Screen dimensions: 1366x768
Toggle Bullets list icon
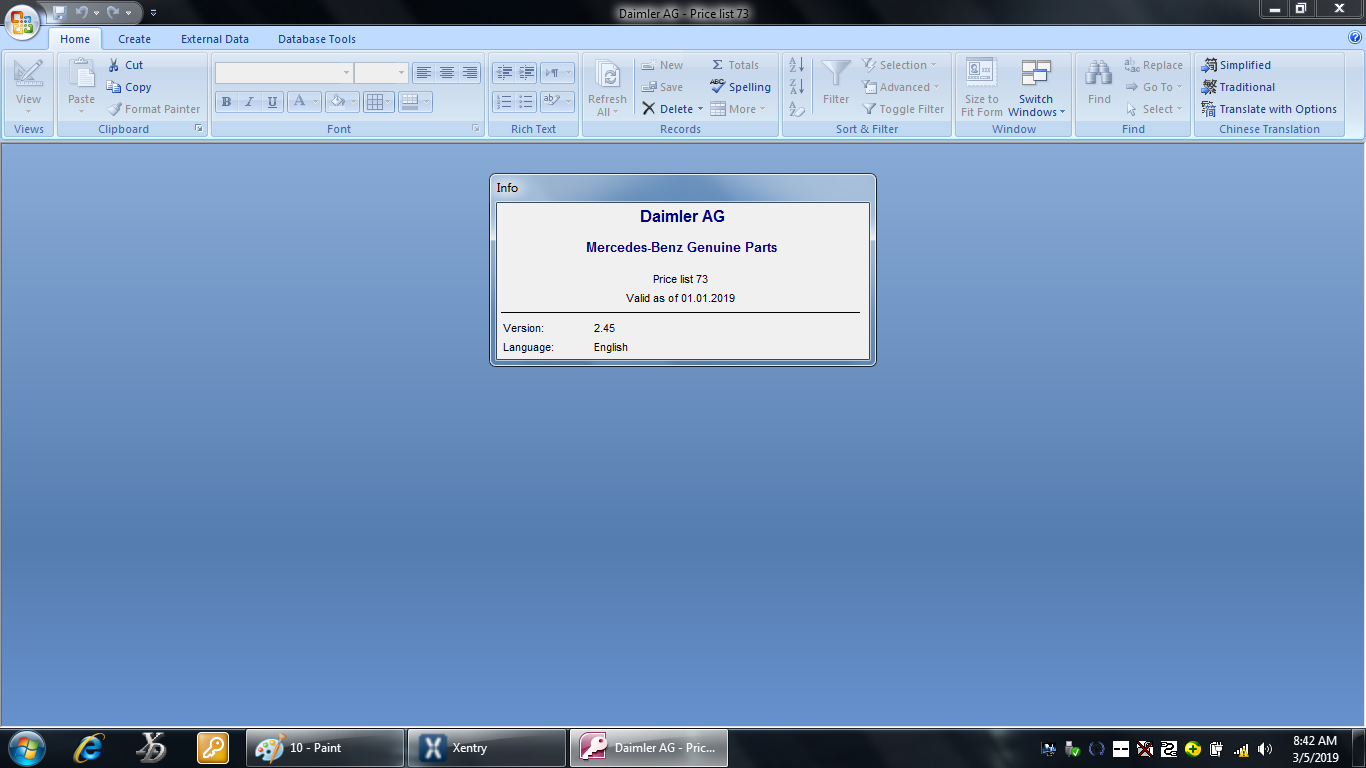[527, 102]
